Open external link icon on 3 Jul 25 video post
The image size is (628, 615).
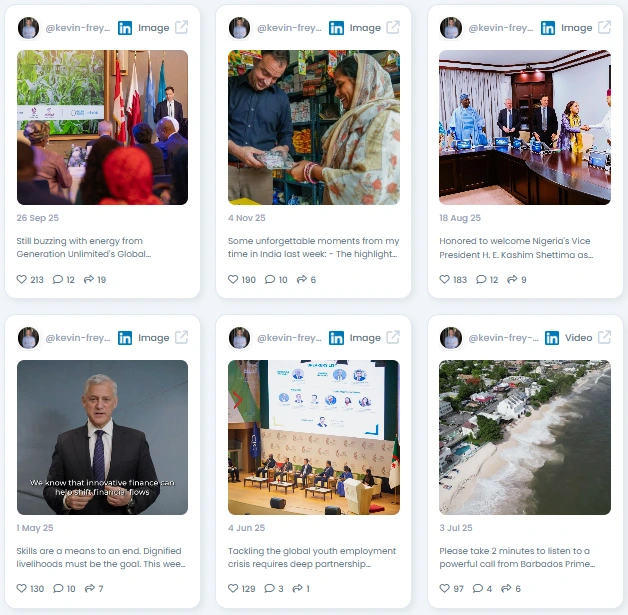coord(604,338)
